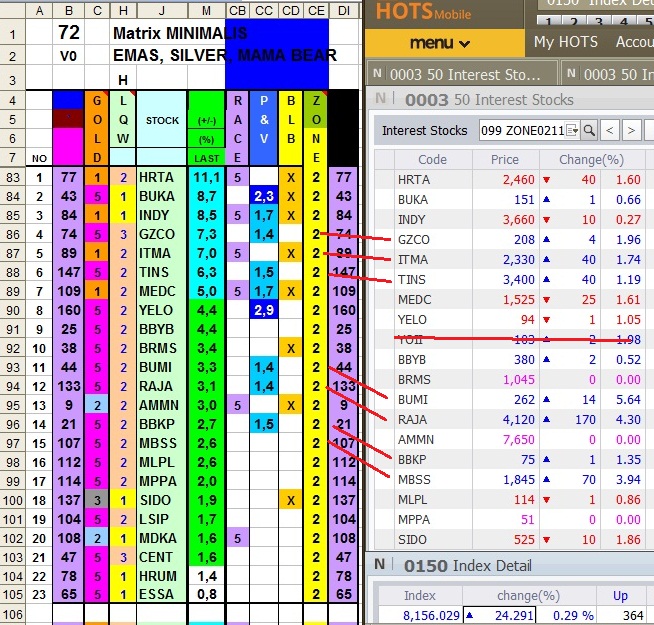Click the YELO cell in spreadsheet column J
This screenshot has width=654, height=625.
[161, 310]
